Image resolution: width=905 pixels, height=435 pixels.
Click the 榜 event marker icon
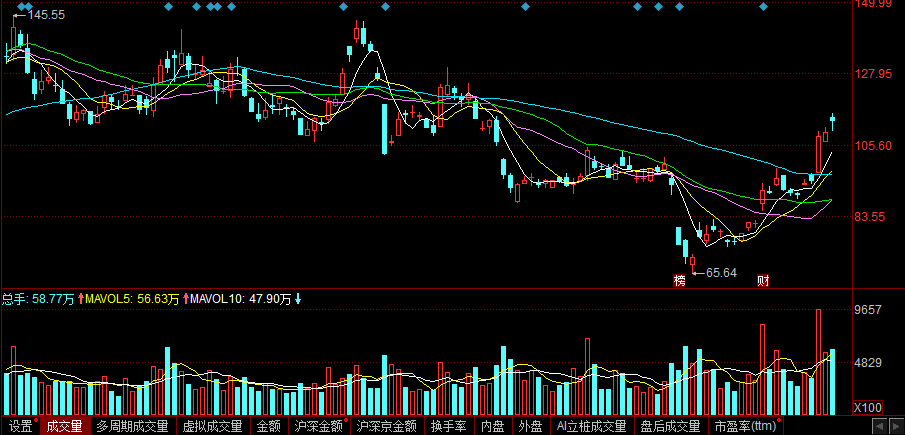(679, 282)
